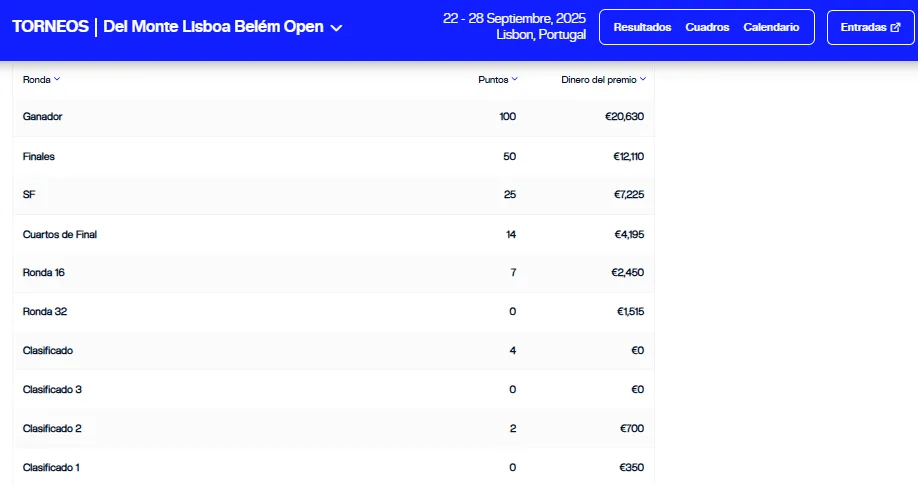Click the €4,195 prize value
918x487 pixels.
[x=629, y=234]
